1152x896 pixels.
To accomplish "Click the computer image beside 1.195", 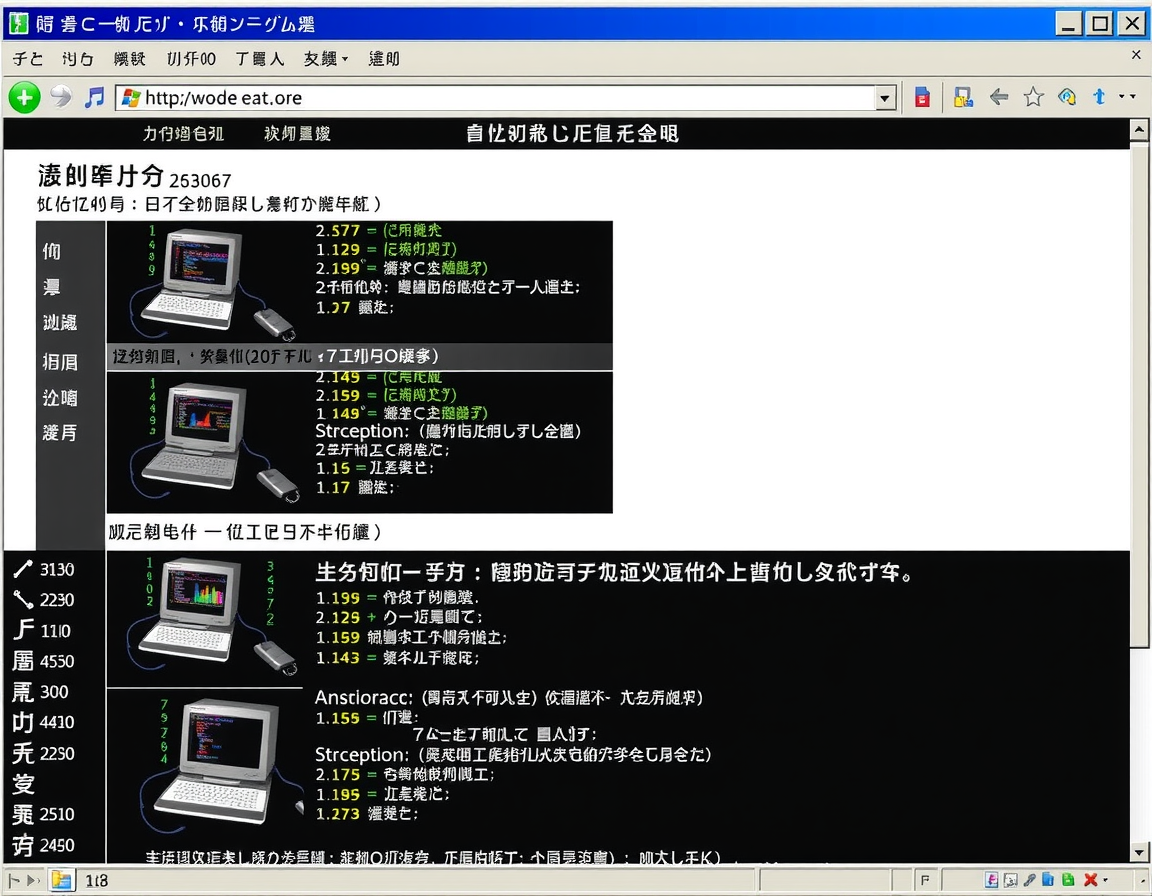I will [x=220, y=764].
